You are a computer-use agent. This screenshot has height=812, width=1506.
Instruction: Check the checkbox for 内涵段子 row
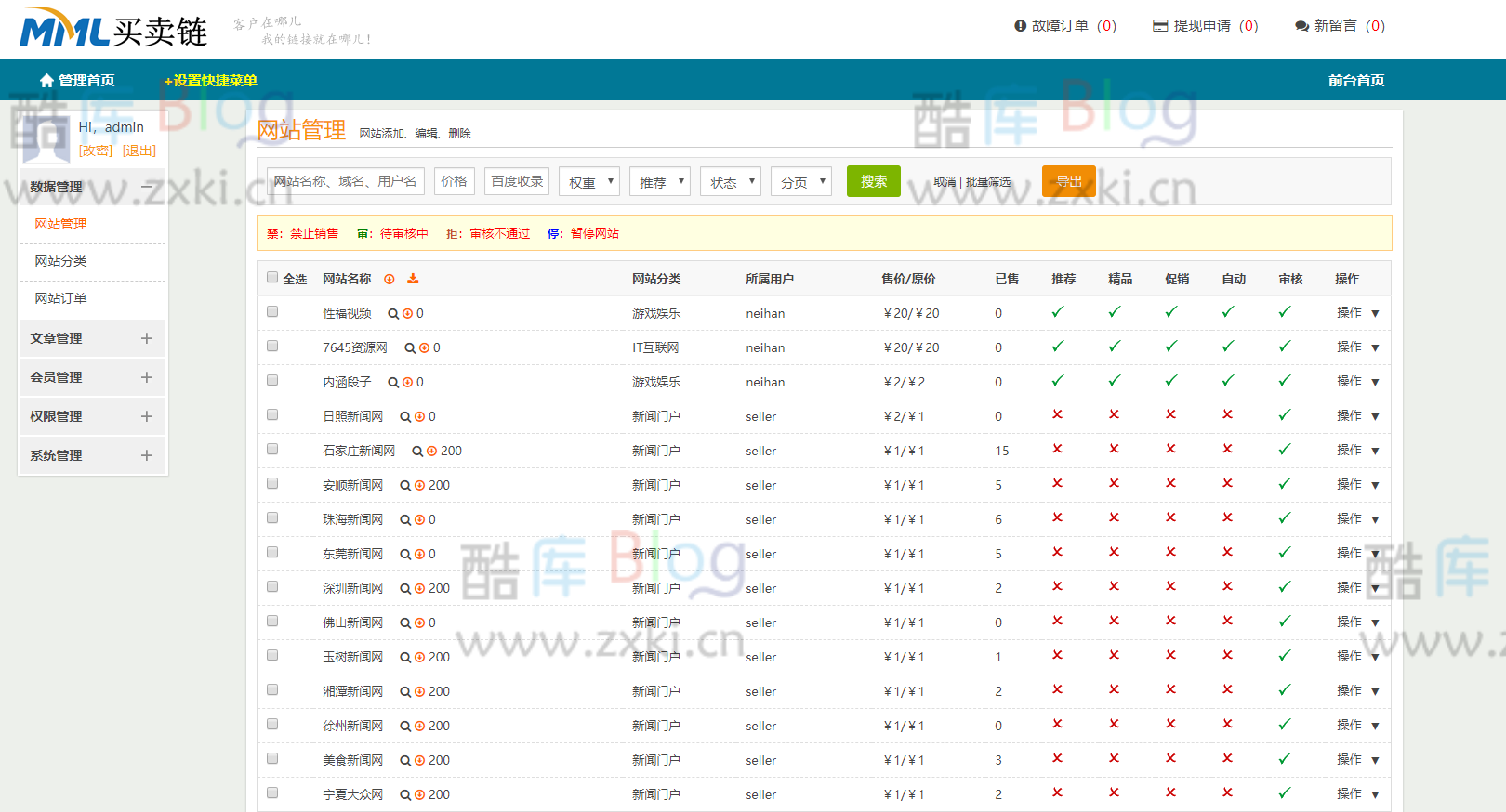pyautogui.click(x=272, y=380)
